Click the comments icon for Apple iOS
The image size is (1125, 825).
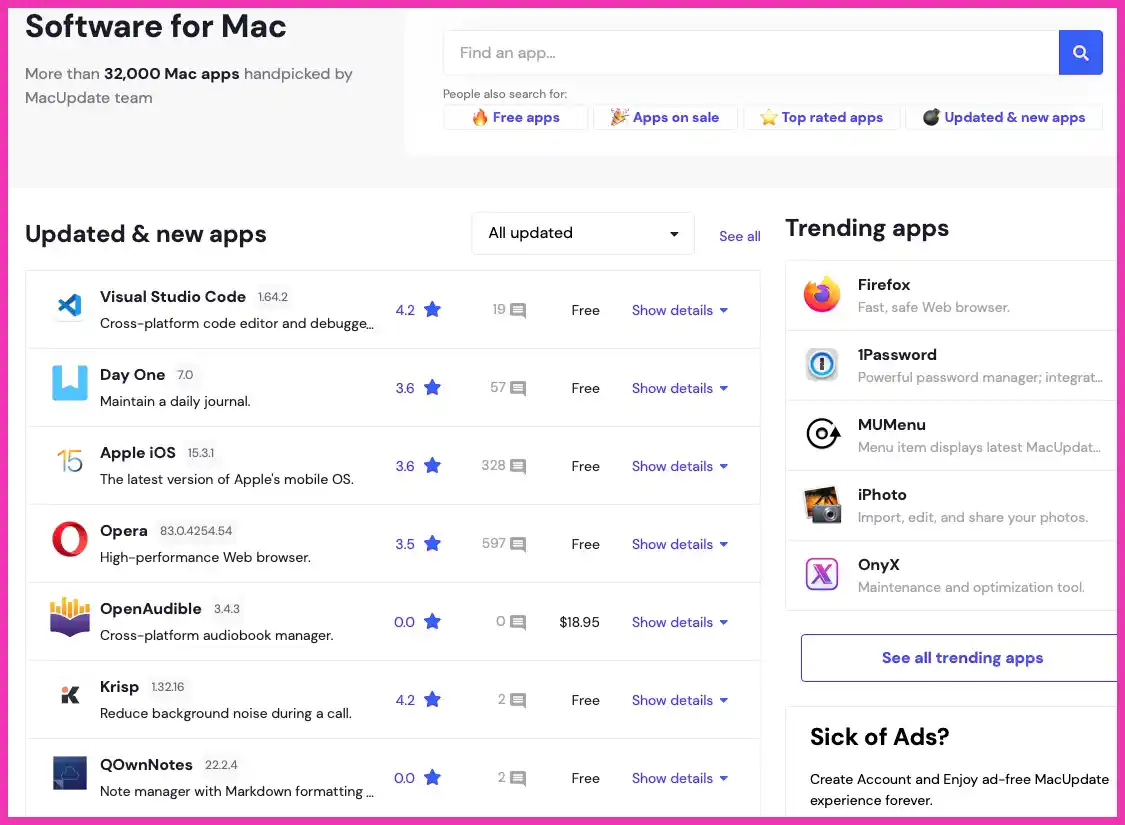pos(518,466)
